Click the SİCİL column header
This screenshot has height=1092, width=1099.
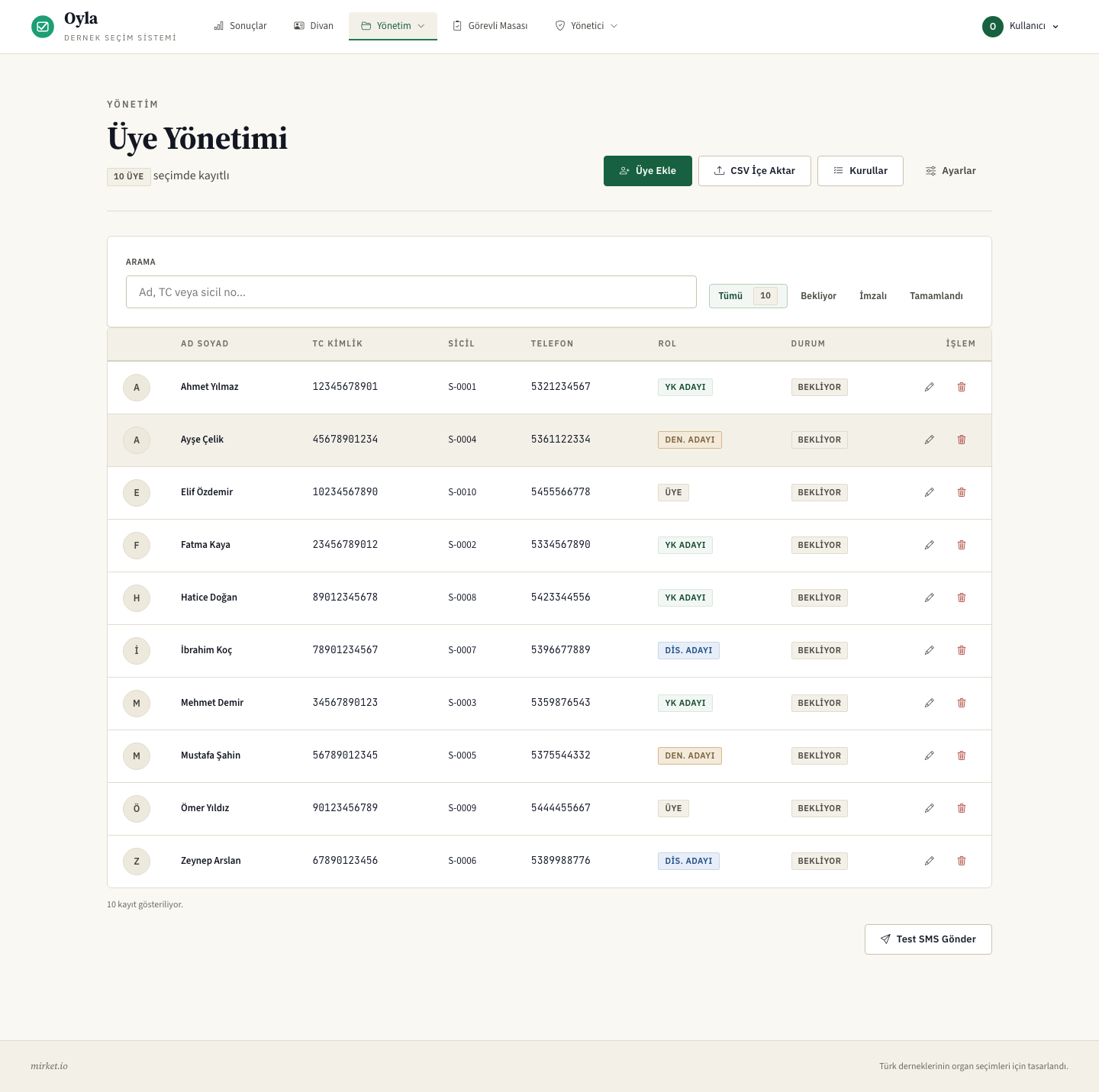(x=461, y=343)
